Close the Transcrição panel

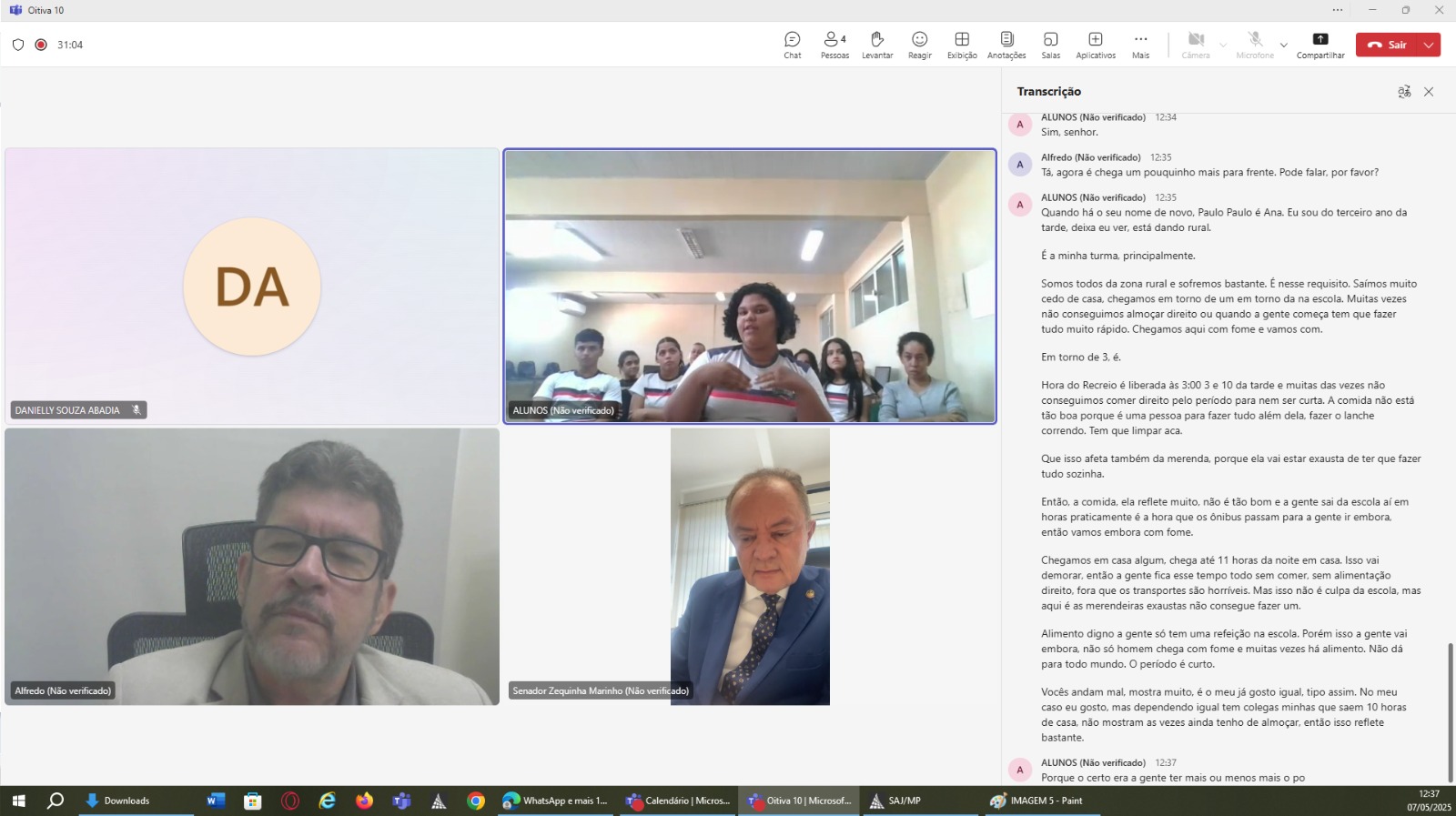(x=1429, y=92)
